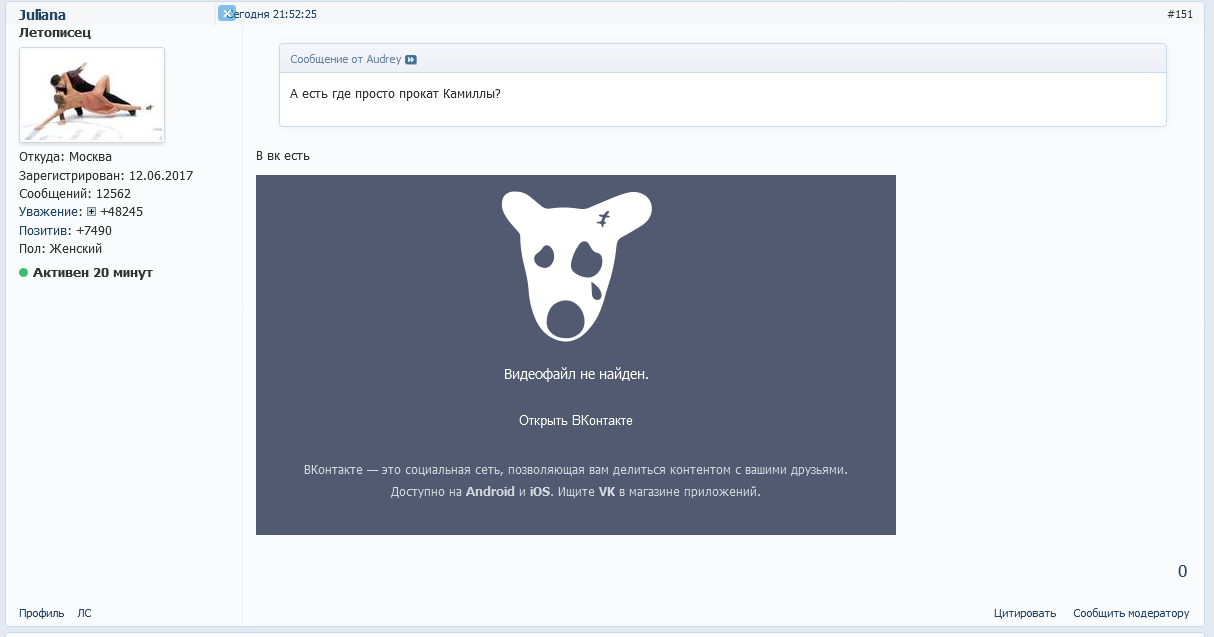Click the VK store link in embed

coord(607,492)
